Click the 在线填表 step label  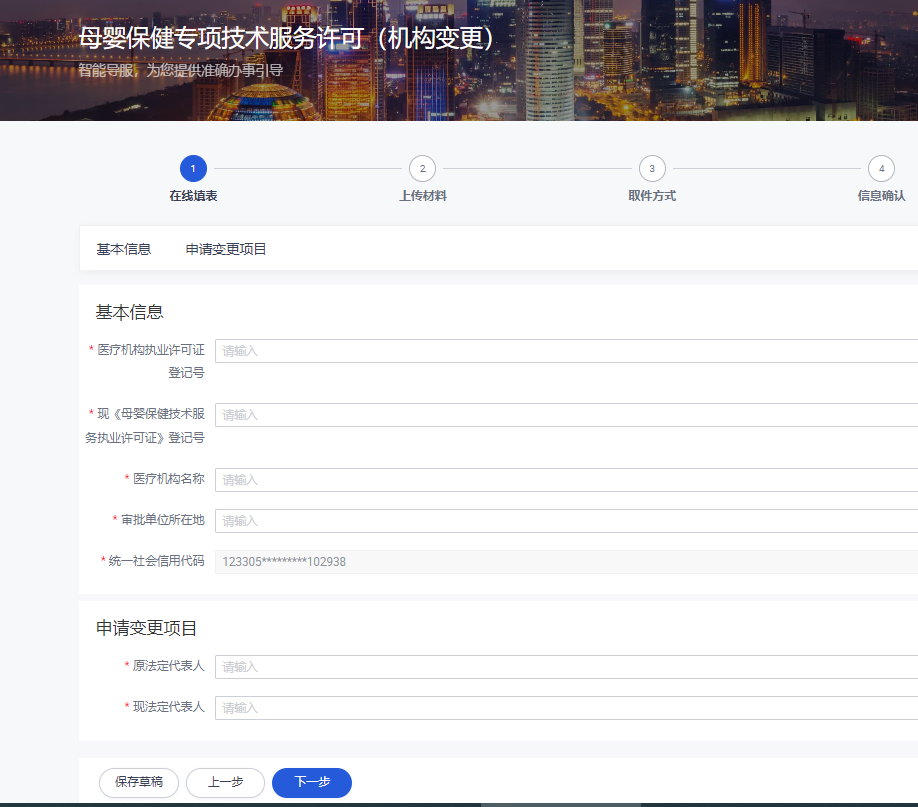pyautogui.click(x=193, y=196)
